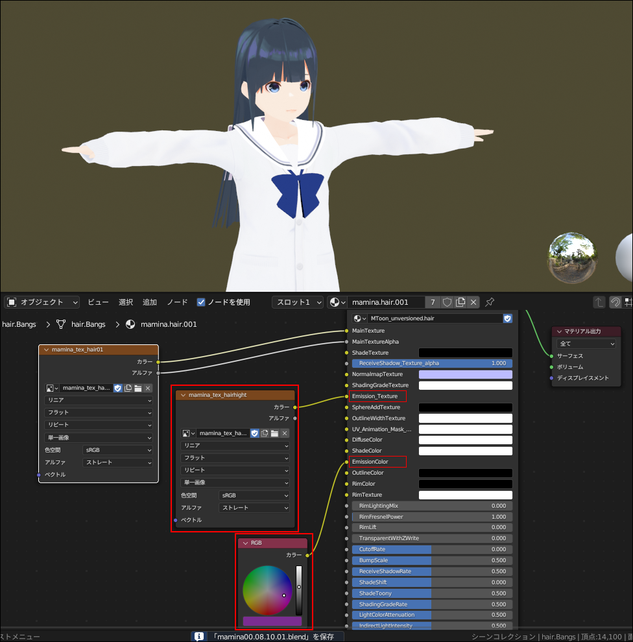Open the material browse sphere icon

[x=337, y=302]
